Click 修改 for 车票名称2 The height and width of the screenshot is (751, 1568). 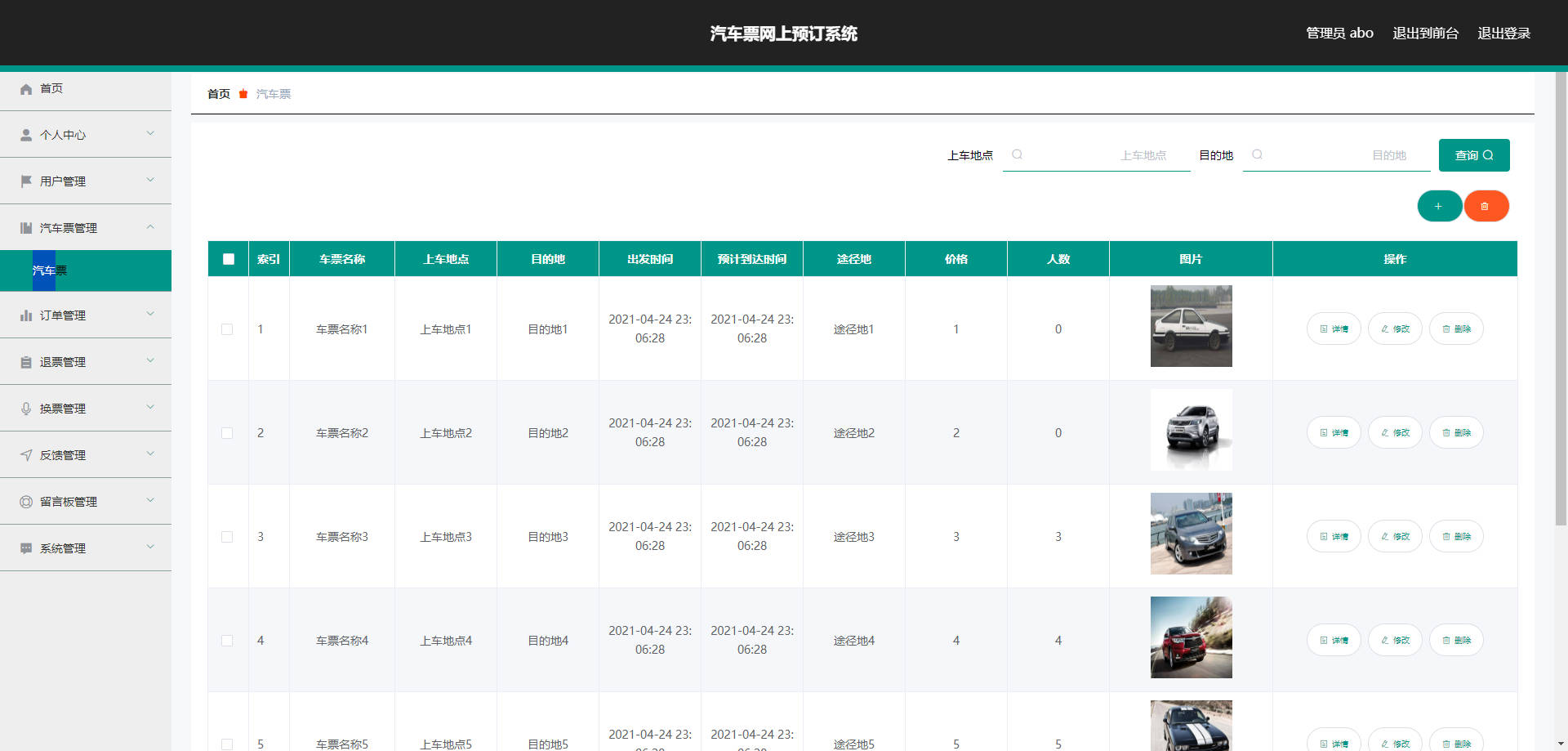(1395, 432)
